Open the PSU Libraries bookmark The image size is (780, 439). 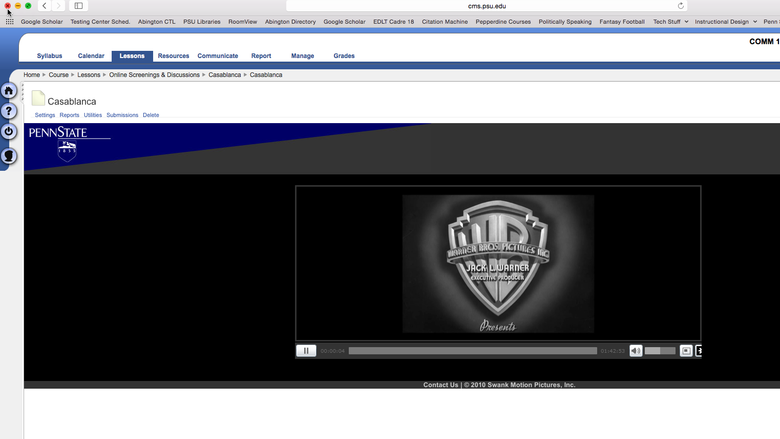(x=201, y=22)
